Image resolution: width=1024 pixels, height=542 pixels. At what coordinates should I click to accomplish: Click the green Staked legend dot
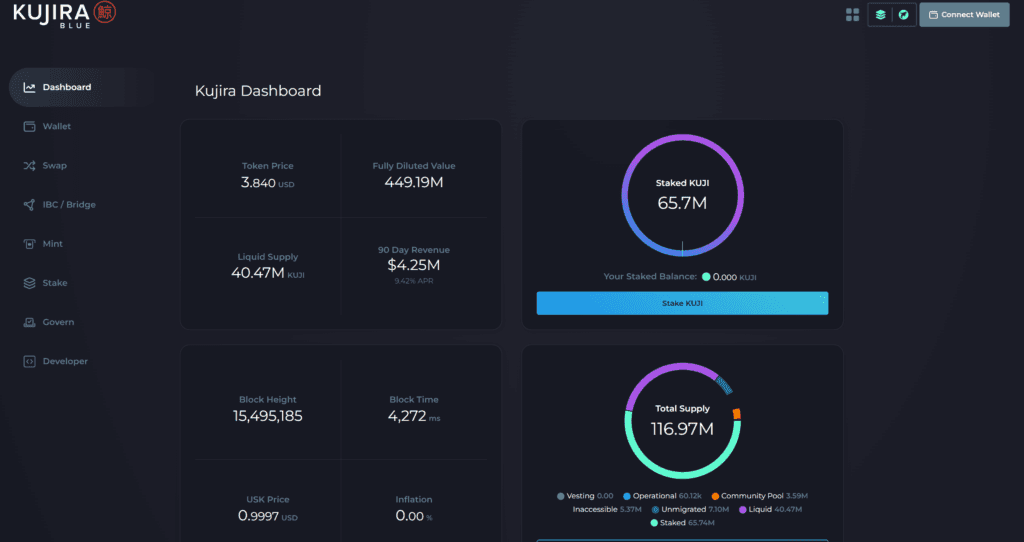pyautogui.click(x=654, y=523)
